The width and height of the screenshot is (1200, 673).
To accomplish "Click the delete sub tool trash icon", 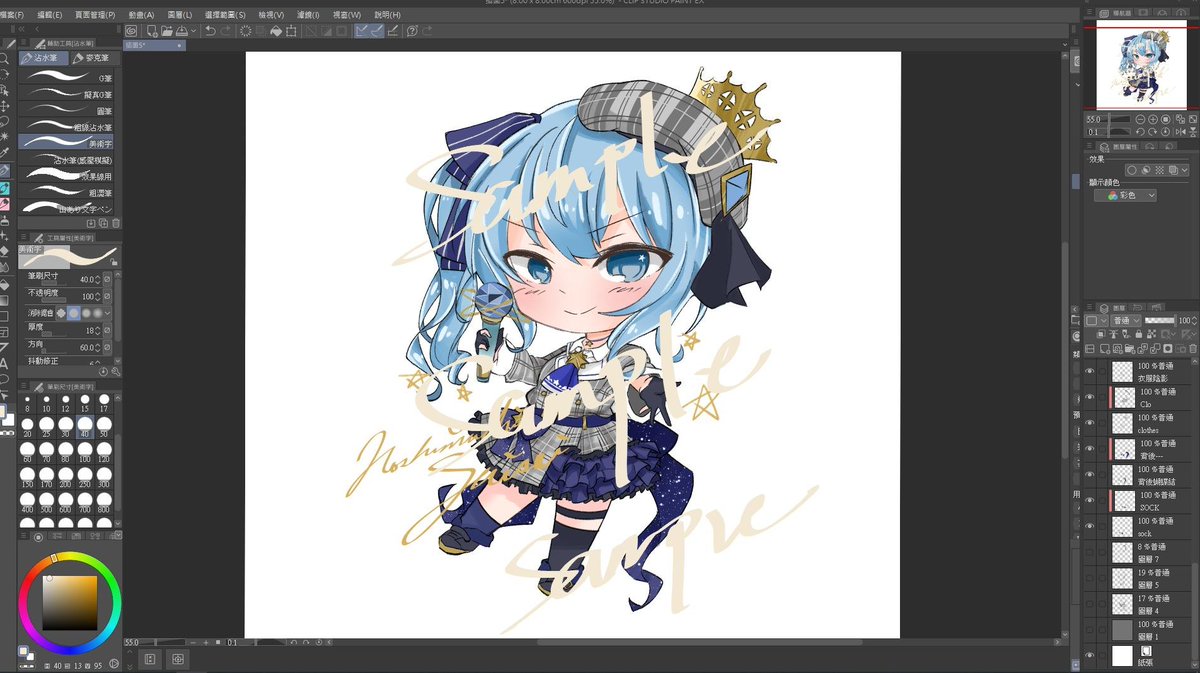I will (x=116, y=223).
